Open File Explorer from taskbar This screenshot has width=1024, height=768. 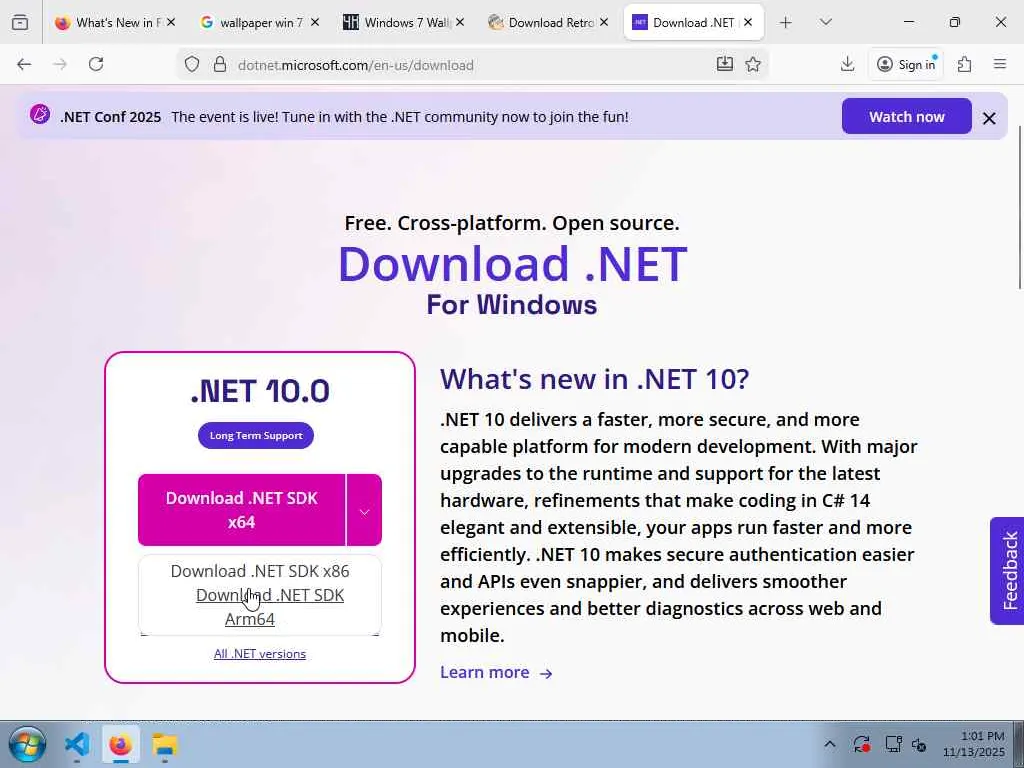[165, 744]
